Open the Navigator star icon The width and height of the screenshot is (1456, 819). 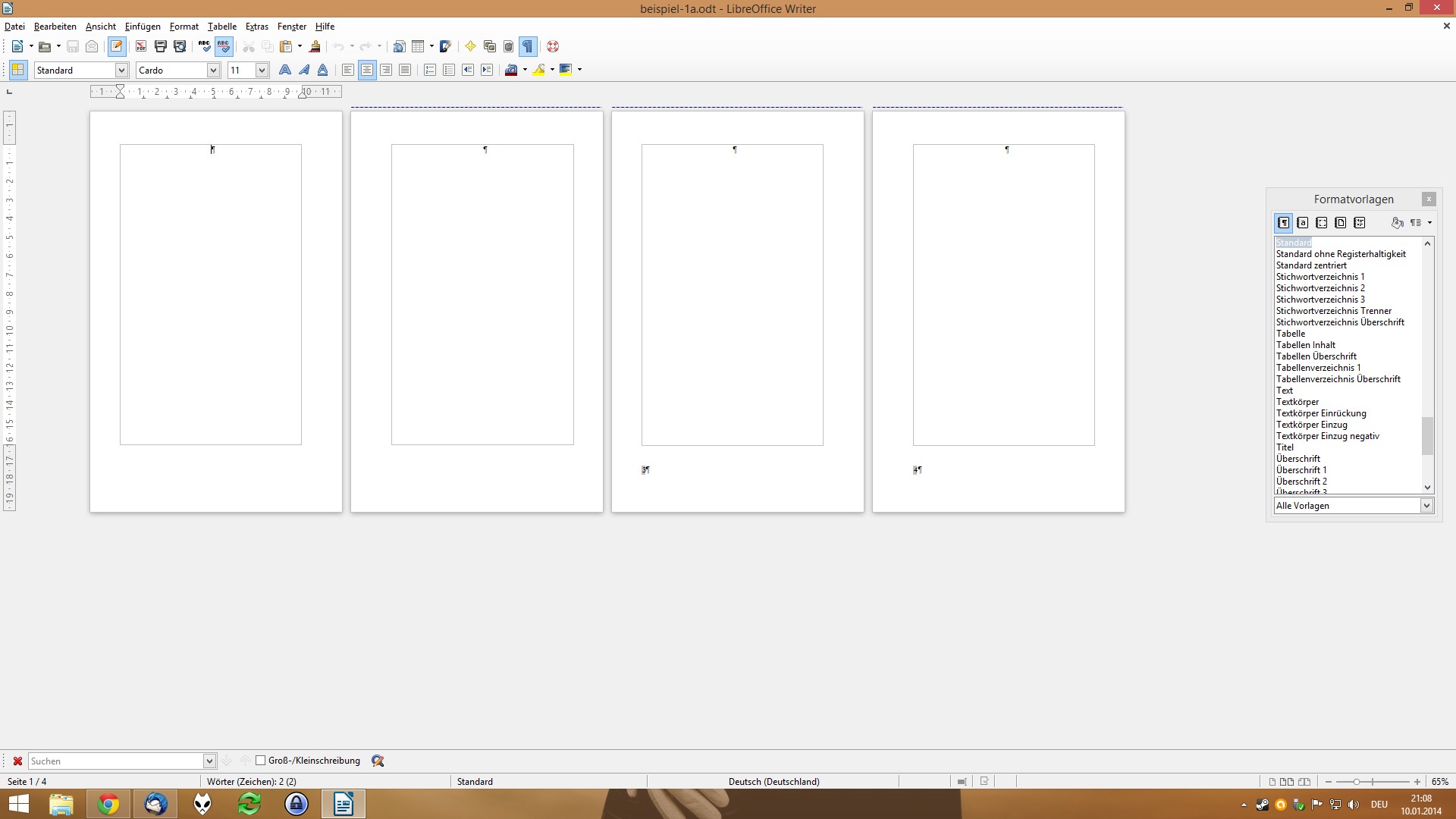coord(470,46)
